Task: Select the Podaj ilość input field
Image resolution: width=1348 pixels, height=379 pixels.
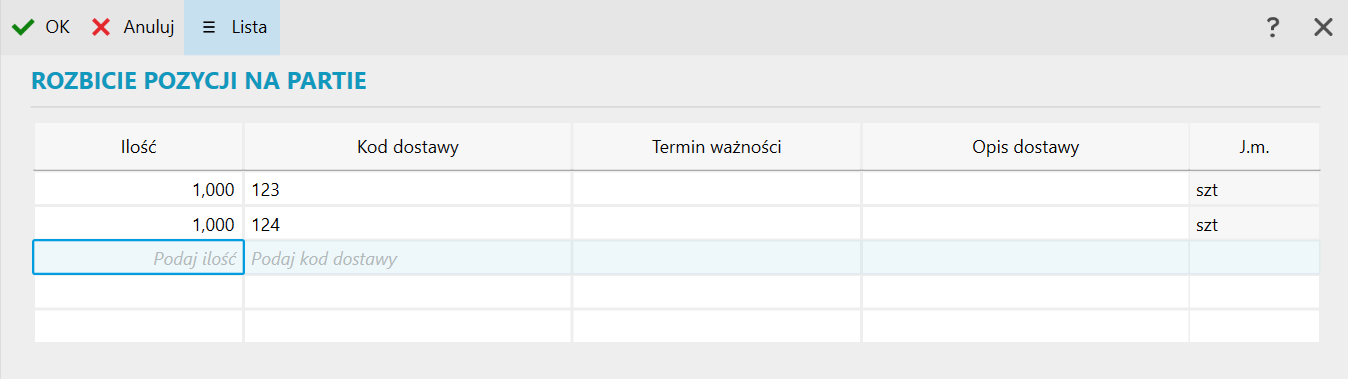Action: tap(139, 258)
